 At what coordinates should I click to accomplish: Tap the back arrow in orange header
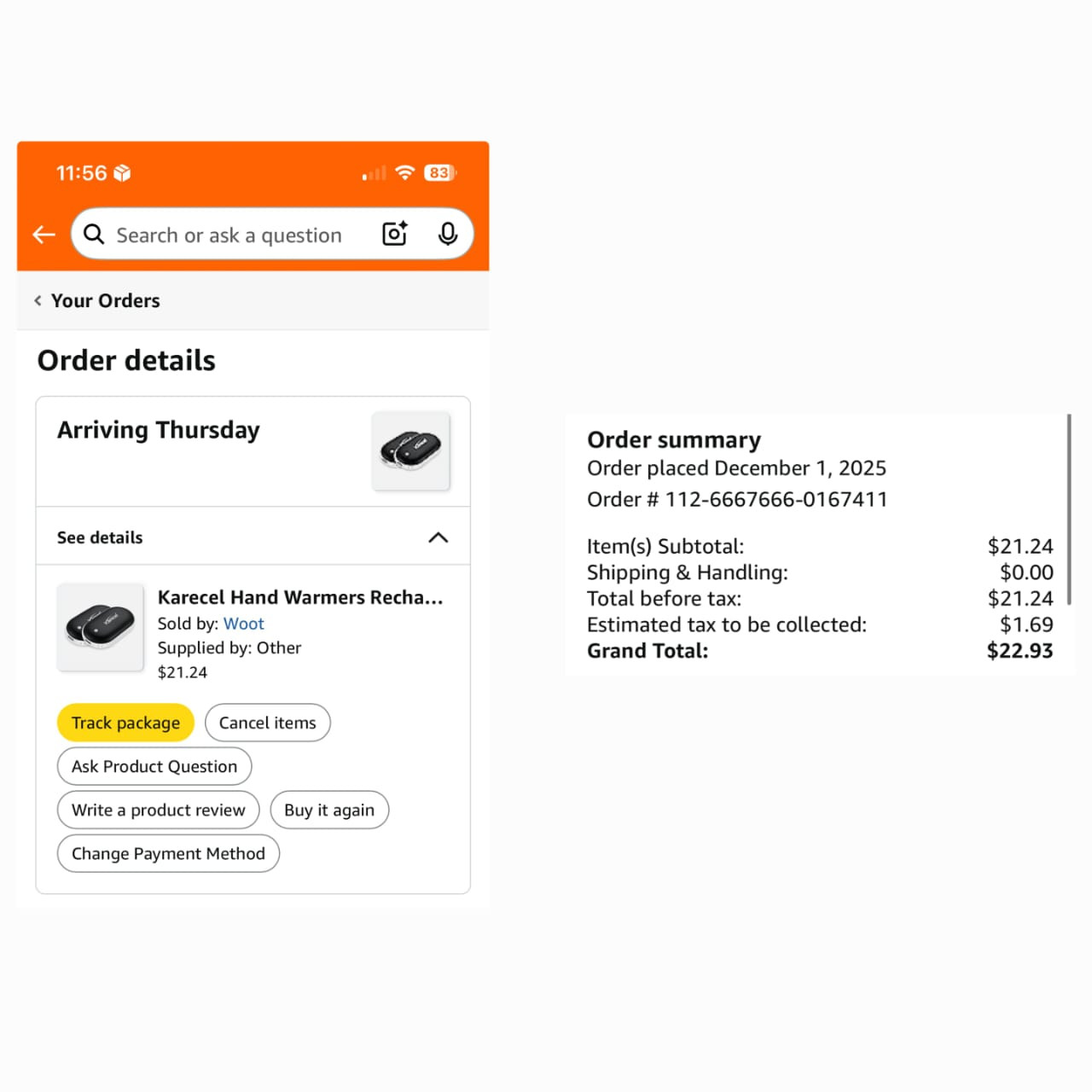(44, 235)
